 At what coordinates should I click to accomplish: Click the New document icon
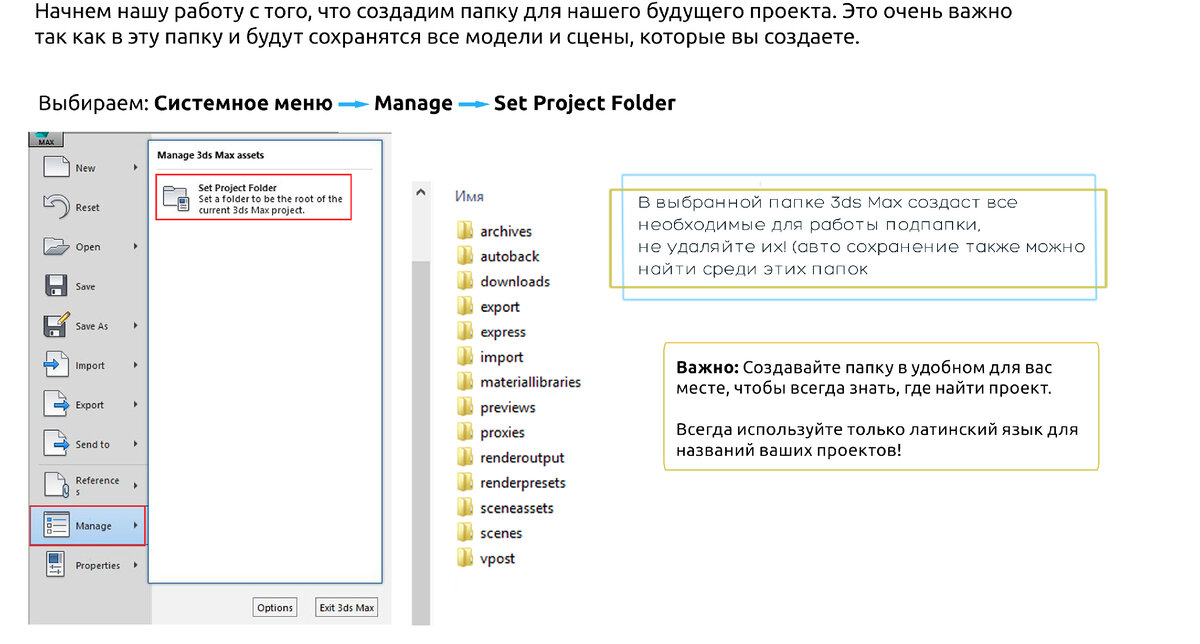point(56,168)
